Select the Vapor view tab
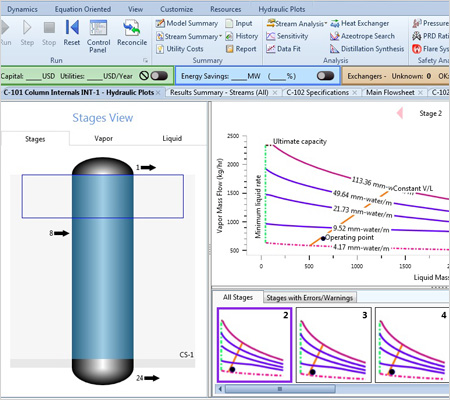Image resolution: width=450 pixels, height=400 pixels. pyautogui.click(x=103, y=138)
